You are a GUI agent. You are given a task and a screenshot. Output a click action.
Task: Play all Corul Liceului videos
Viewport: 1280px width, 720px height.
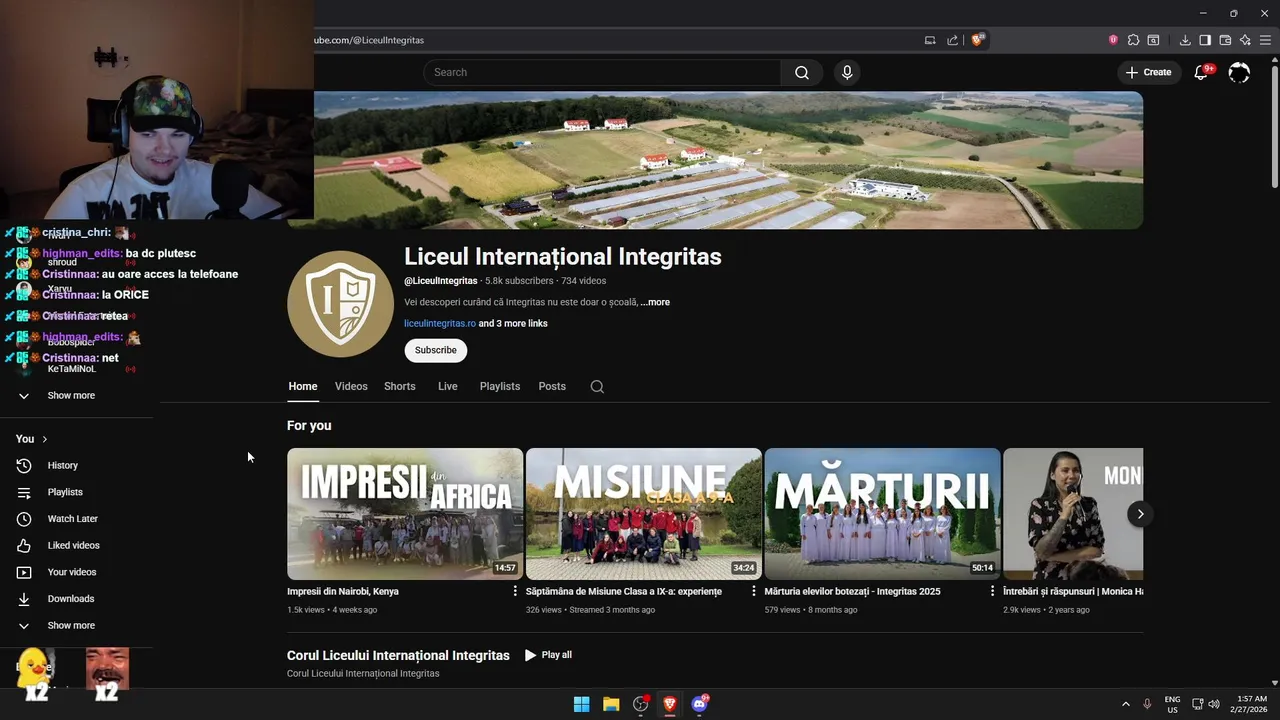(x=548, y=655)
